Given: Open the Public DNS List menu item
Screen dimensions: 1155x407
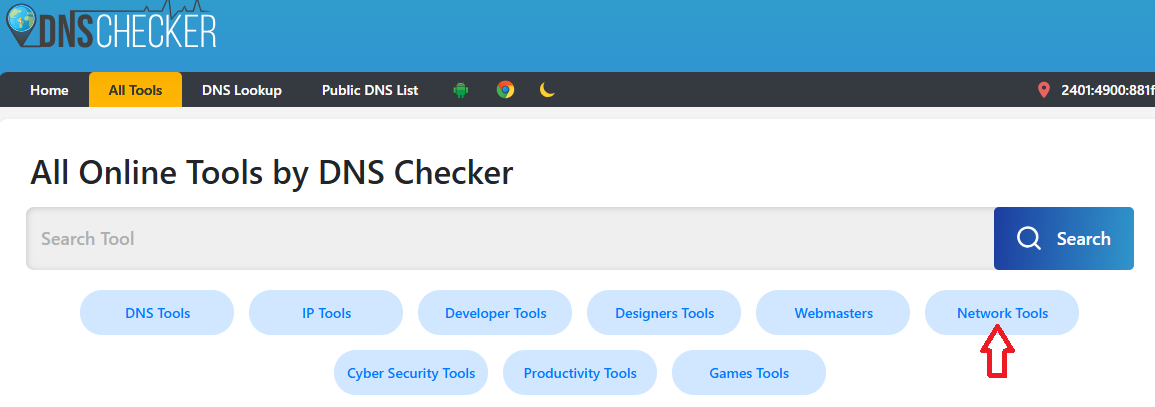Looking at the screenshot, I should coord(370,90).
